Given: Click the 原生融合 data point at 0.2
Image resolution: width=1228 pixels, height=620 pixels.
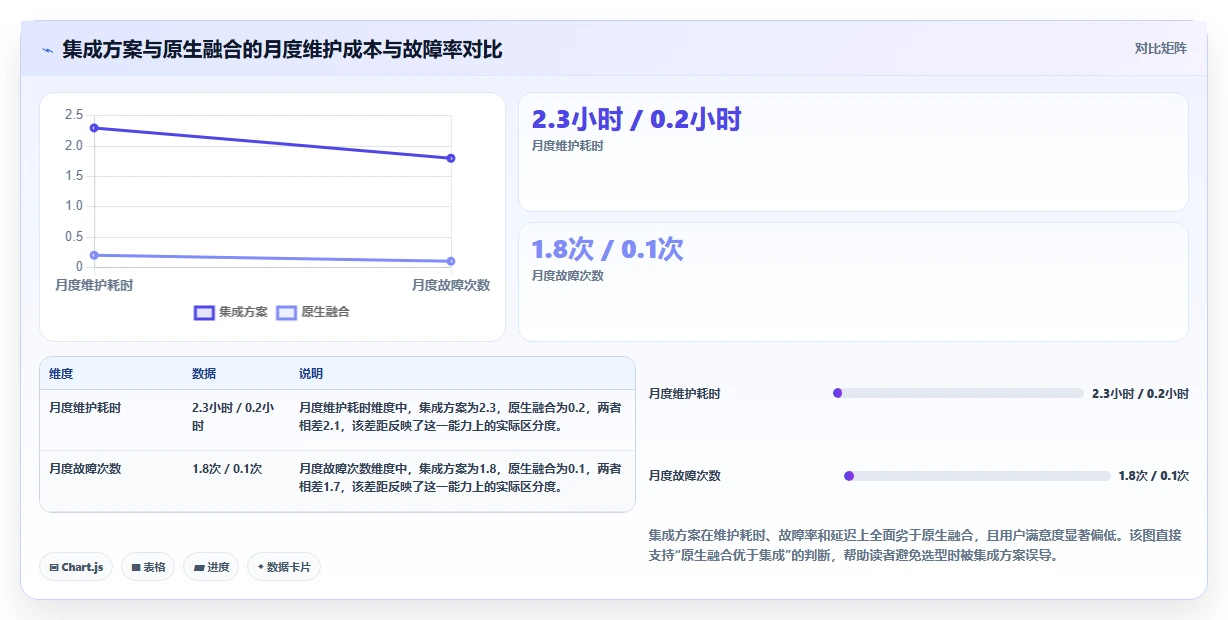Looking at the screenshot, I should pyautogui.click(x=94, y=255).
